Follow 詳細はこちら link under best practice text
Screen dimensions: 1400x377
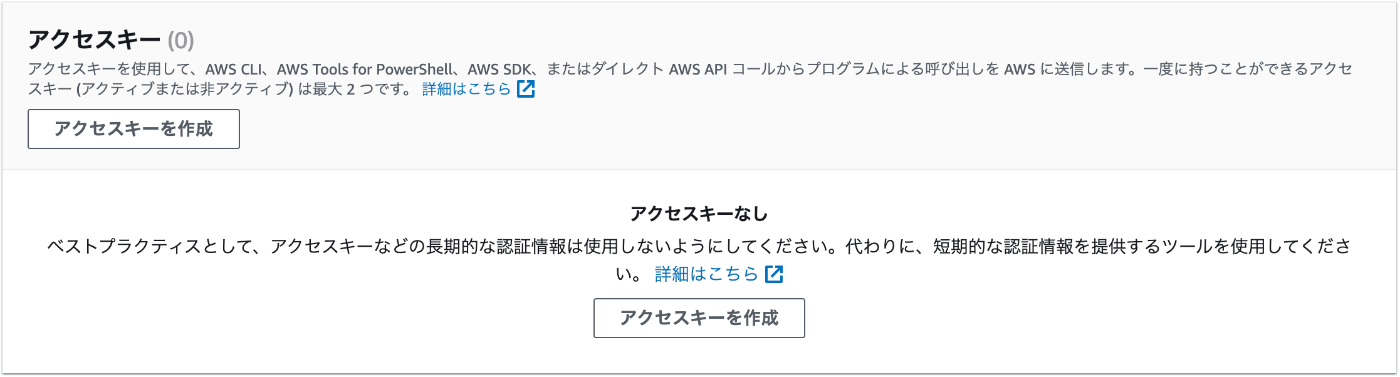click(x=706, y=274)
